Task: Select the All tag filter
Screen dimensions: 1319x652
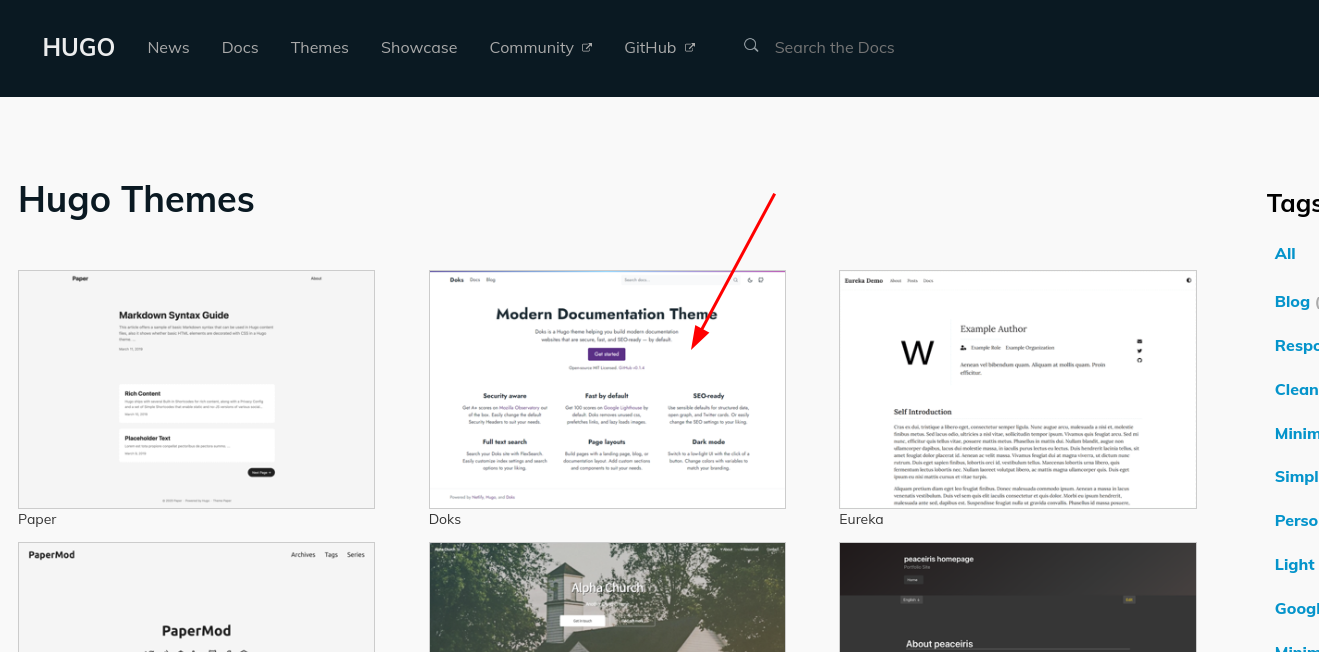Action: tap(1285, 254)
